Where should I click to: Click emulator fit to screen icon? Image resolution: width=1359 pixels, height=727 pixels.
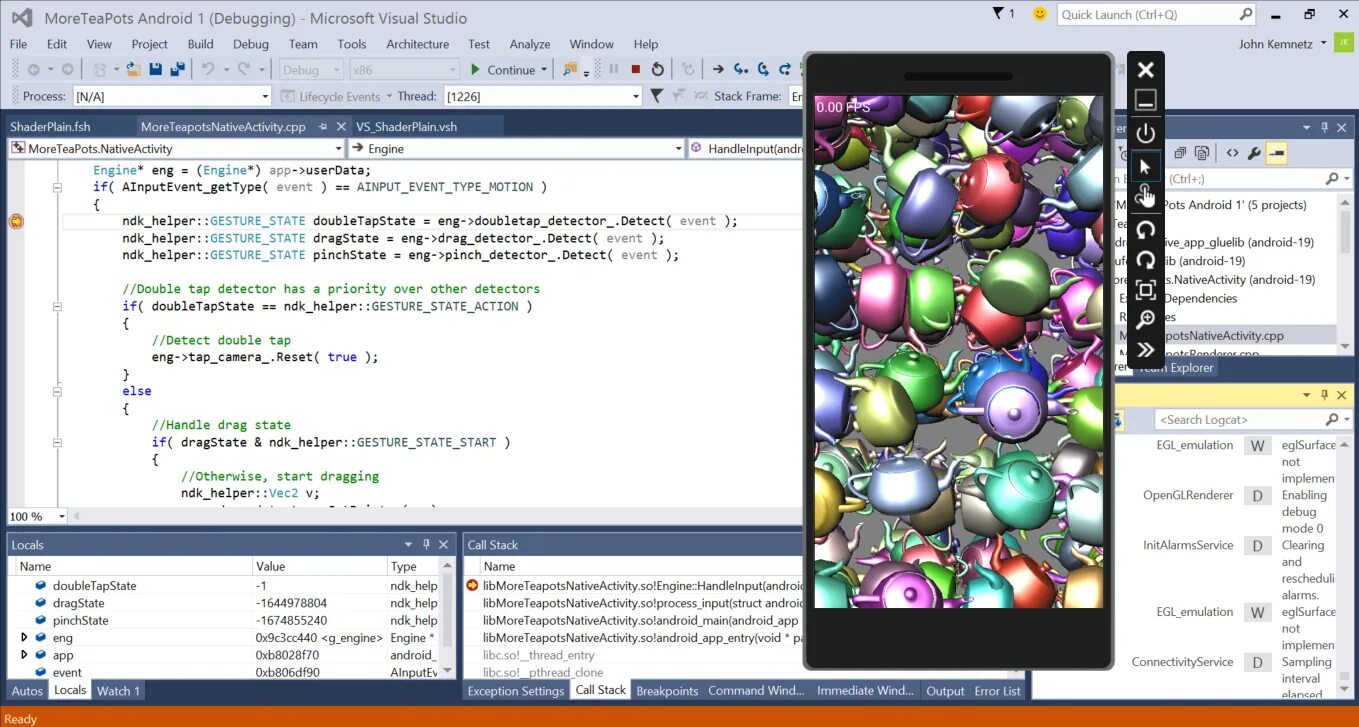[1146, 290]
